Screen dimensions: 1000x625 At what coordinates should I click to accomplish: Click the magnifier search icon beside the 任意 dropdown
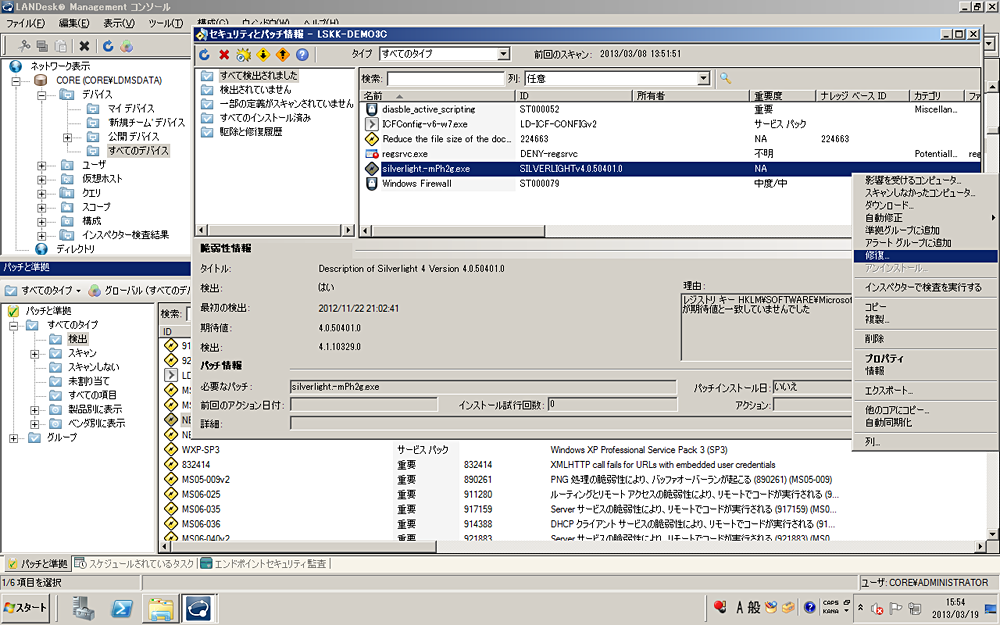(x=725, y=78)
